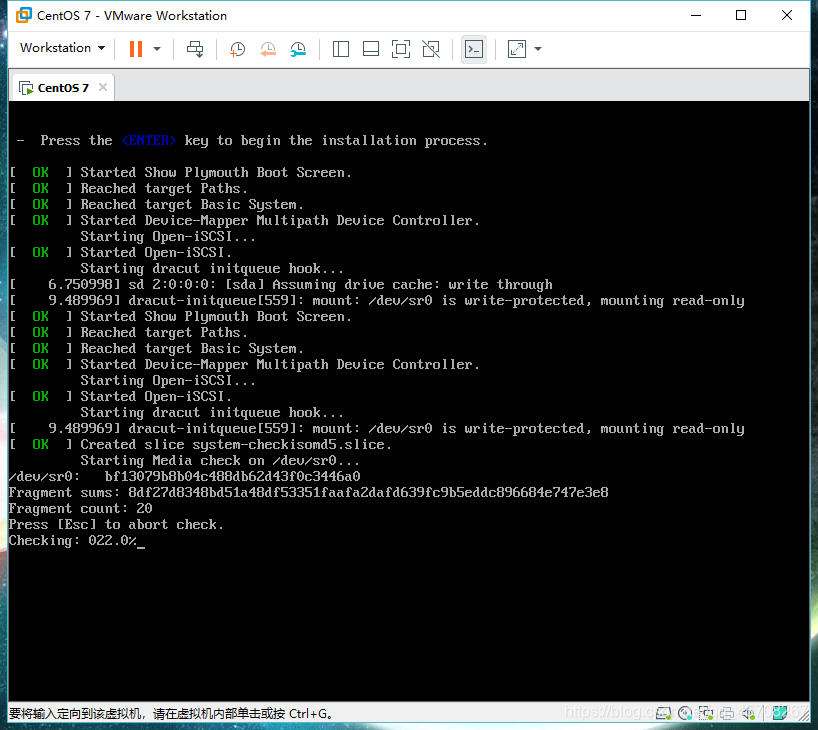Click the 'Fragment sums' checksum line

tap(308, 493)
